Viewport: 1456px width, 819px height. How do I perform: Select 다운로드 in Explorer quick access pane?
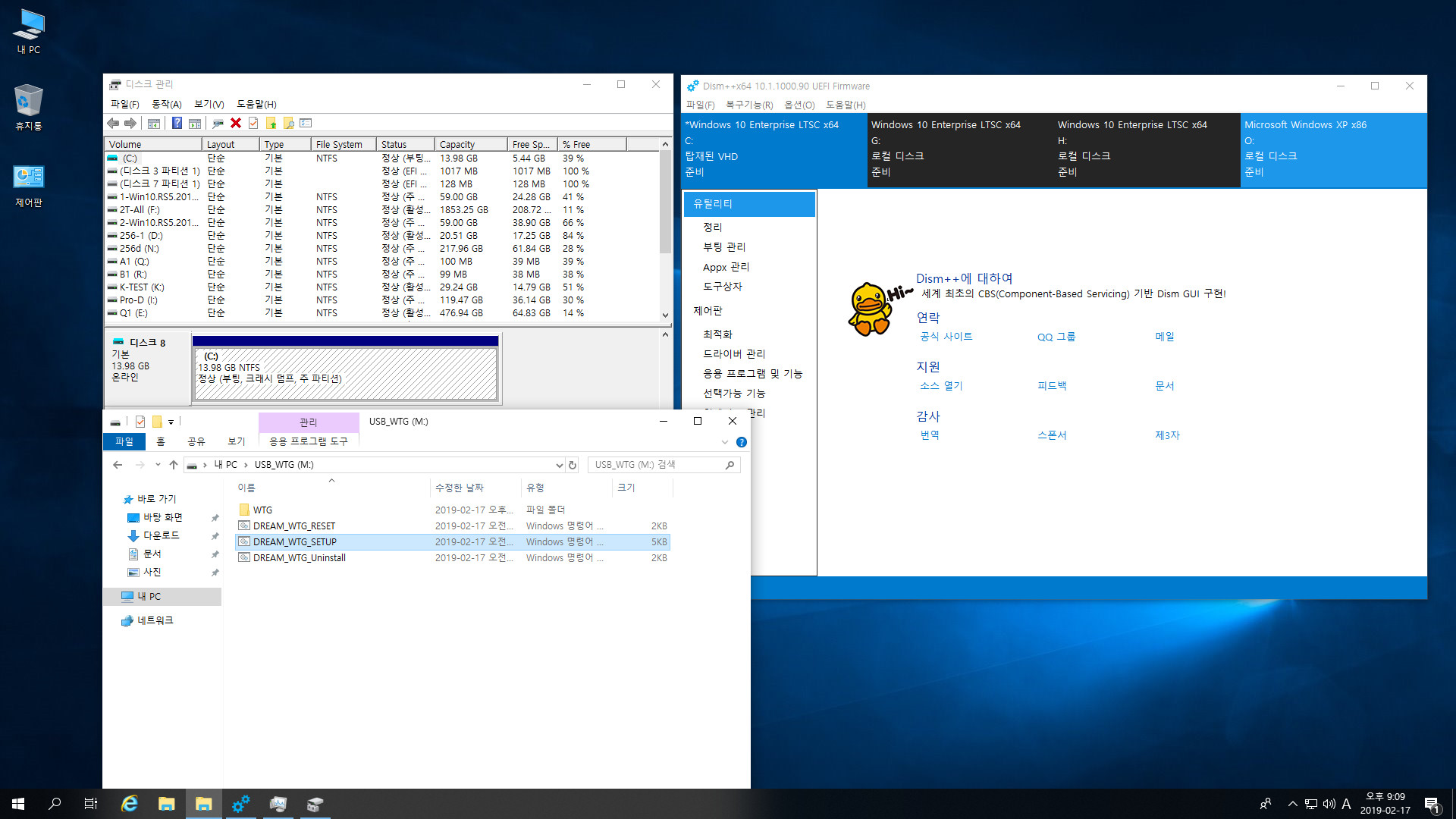point(161,535)
